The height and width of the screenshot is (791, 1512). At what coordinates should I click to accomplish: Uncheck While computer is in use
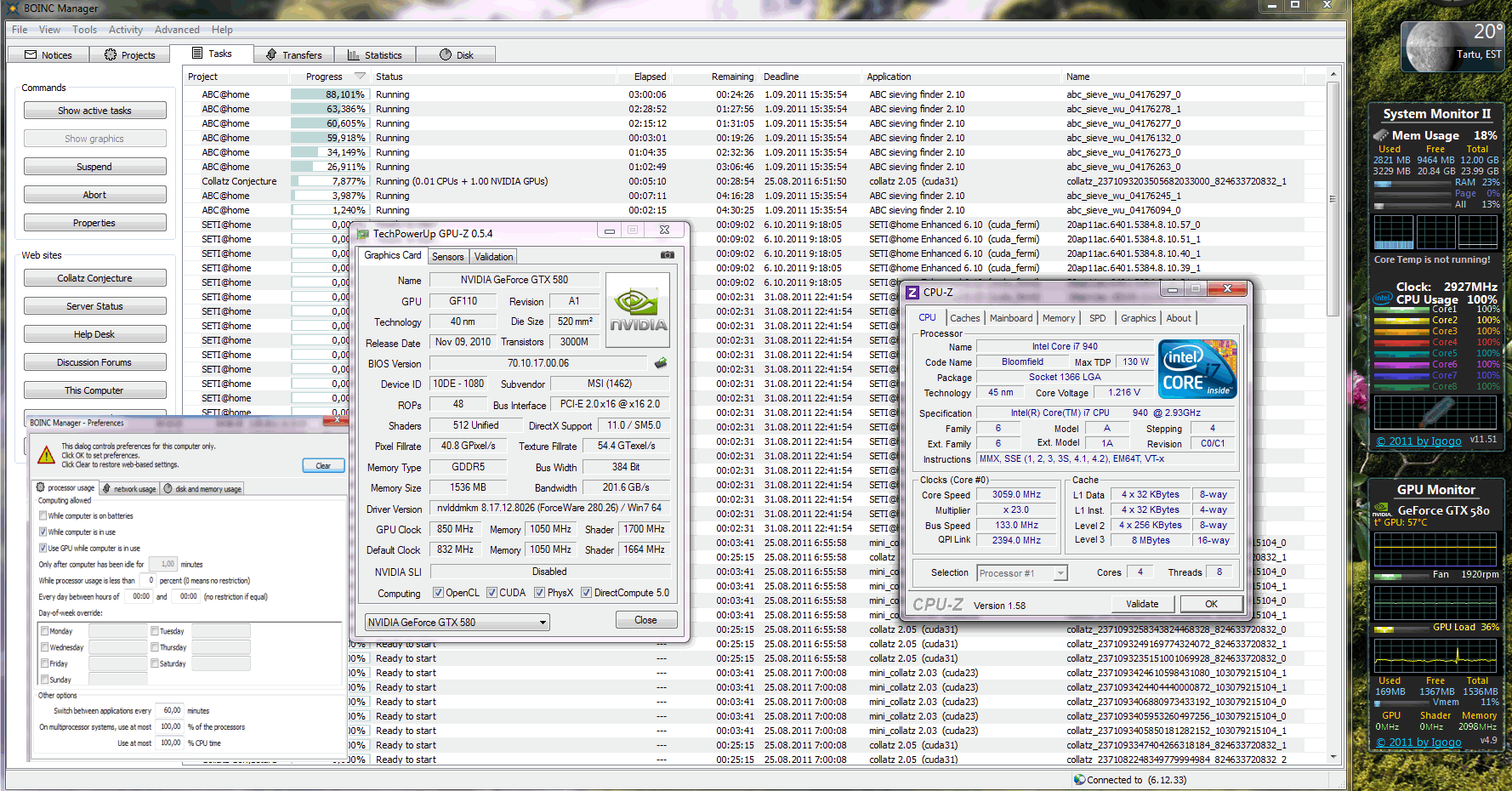(x=43, y=532)
